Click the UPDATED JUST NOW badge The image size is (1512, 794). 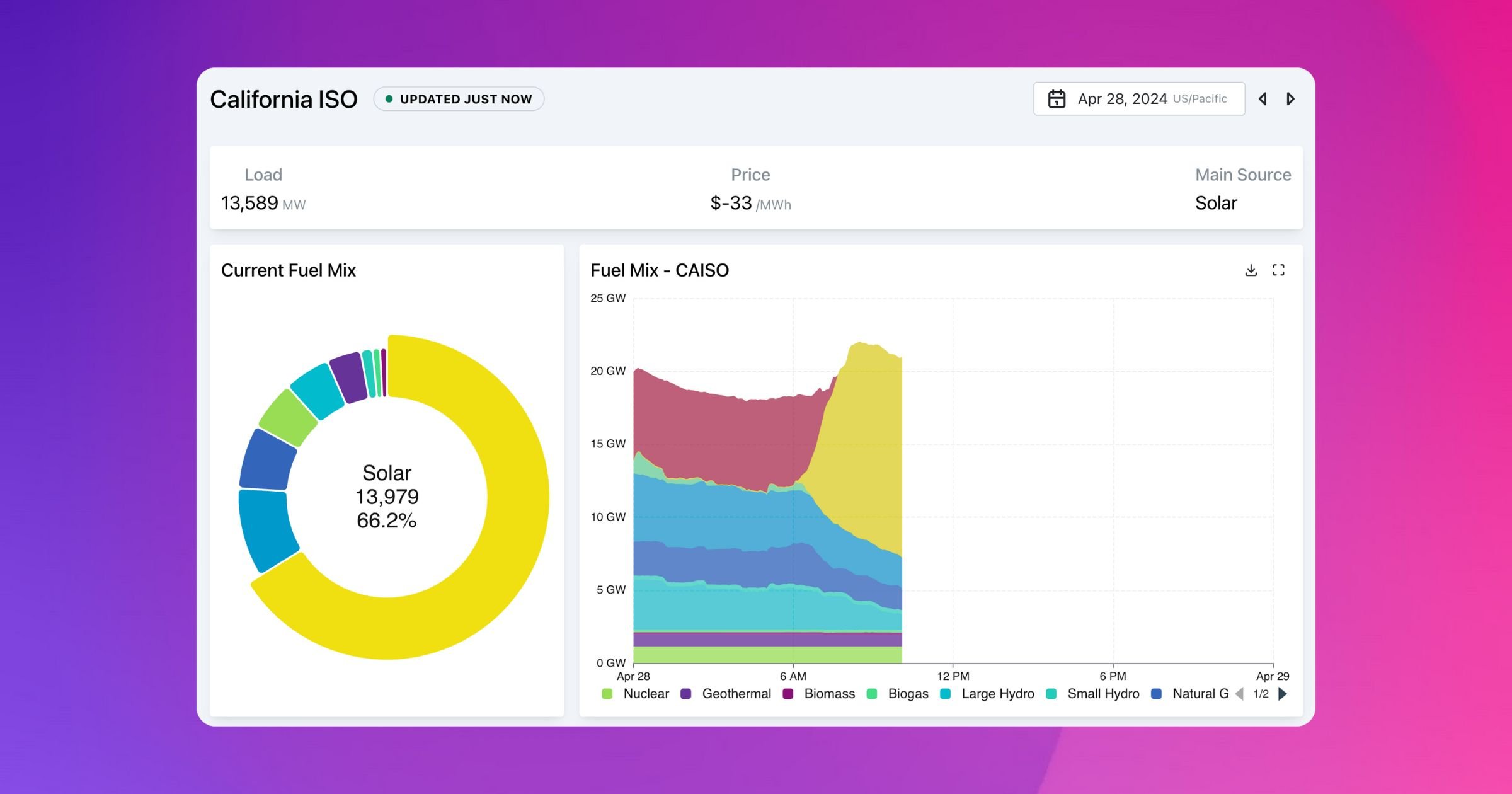pyautogui.click(x=459, y=98)
